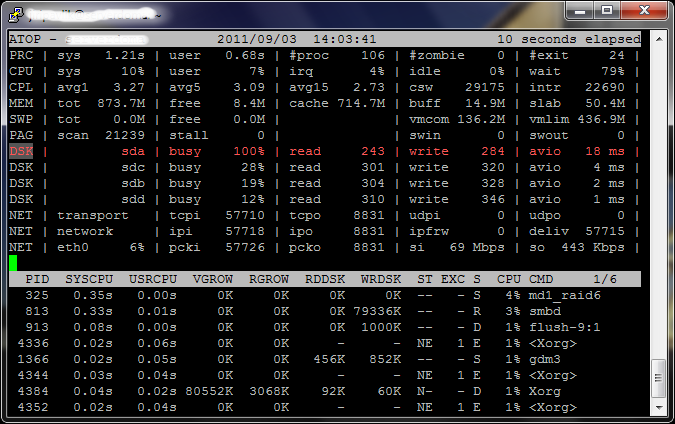Click the PuTTY icon in the title bar
The height and width of the screenshot is (424, 675).
16,14
